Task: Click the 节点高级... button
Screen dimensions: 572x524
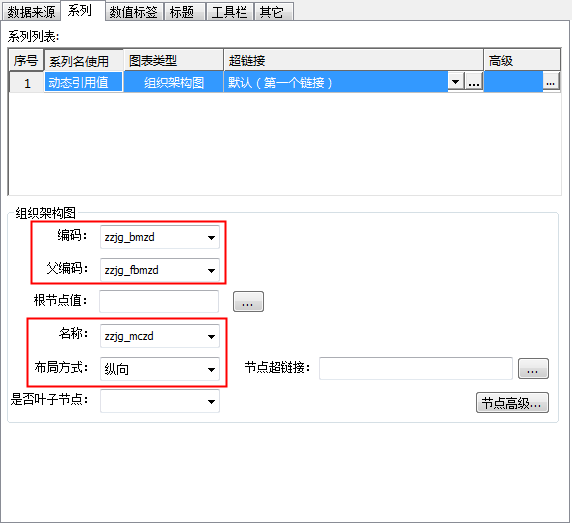Action: pyautogui.click(x=512, y=403)
